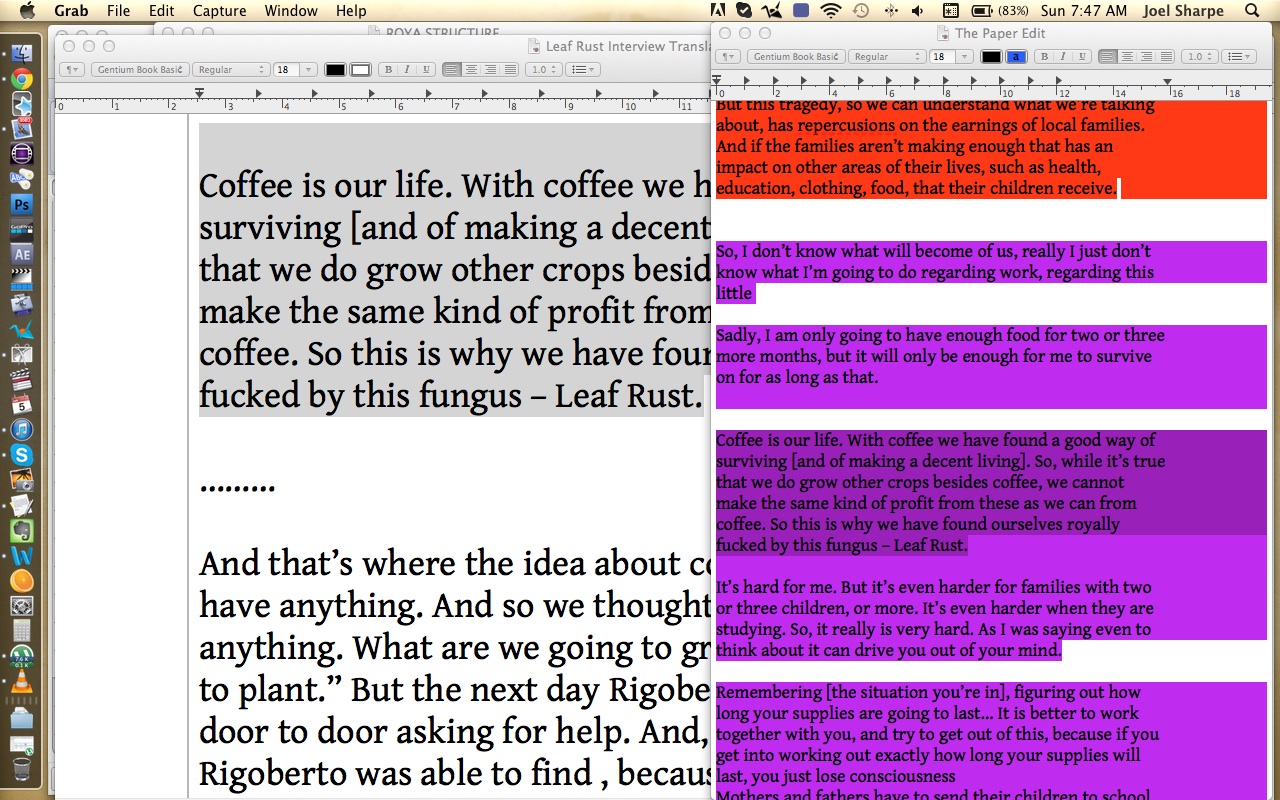Center align text in The Paper Edit
The image size is (1280, 800).
1127,57
